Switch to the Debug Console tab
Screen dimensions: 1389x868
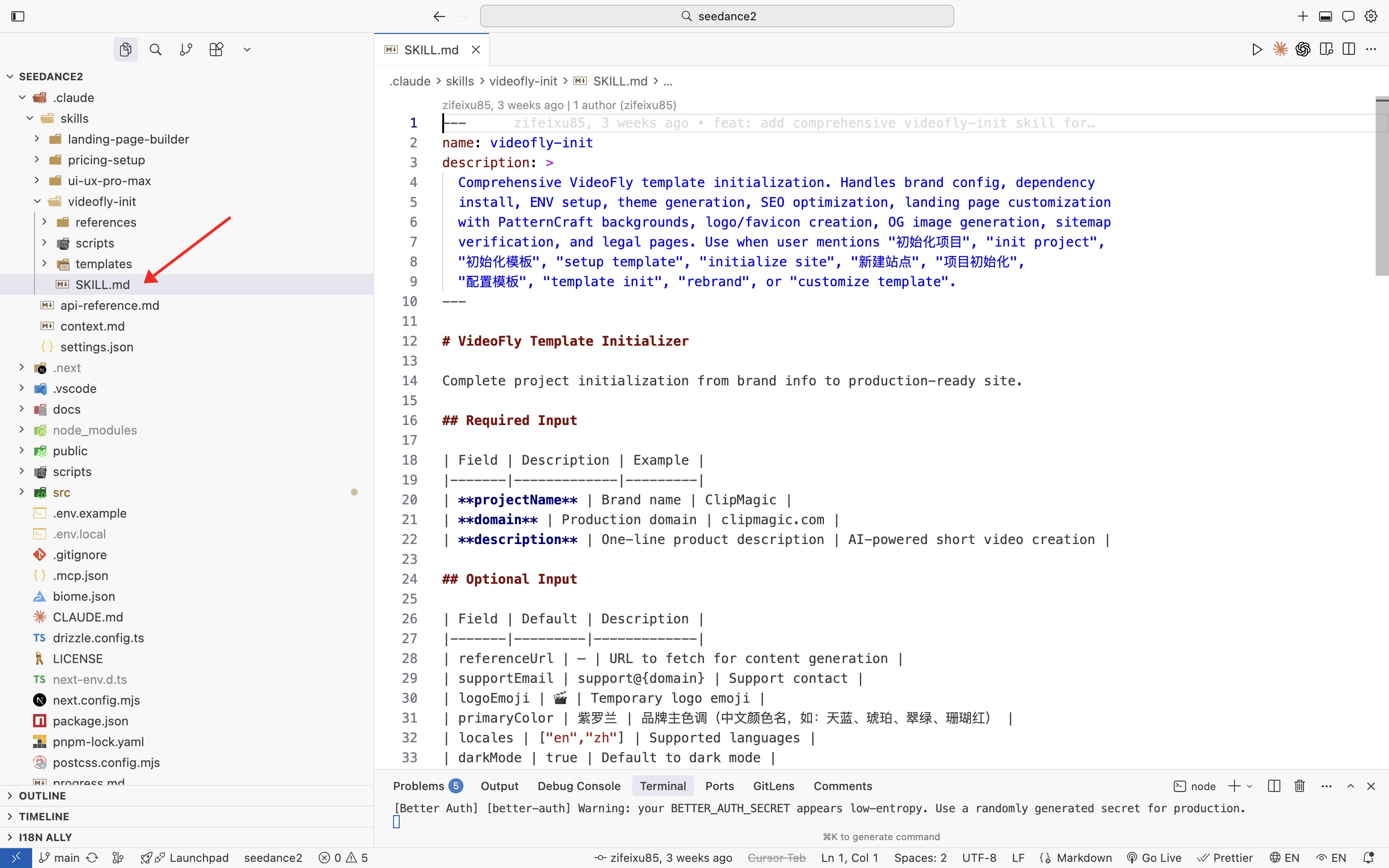tap(578, 786)
